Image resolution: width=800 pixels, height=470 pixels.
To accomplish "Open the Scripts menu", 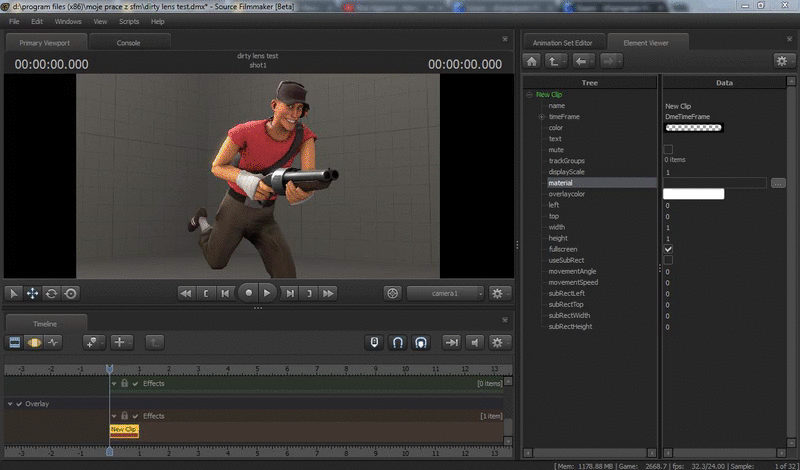I will 129,21.
